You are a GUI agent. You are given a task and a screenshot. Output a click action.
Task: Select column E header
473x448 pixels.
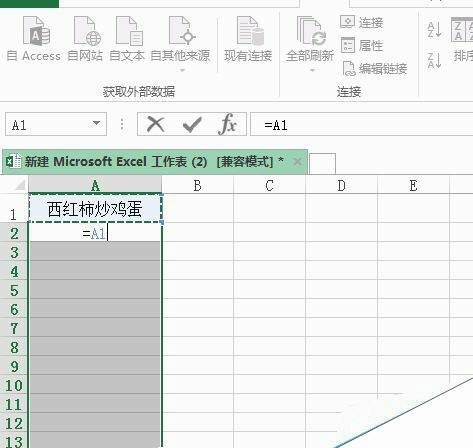413,185
